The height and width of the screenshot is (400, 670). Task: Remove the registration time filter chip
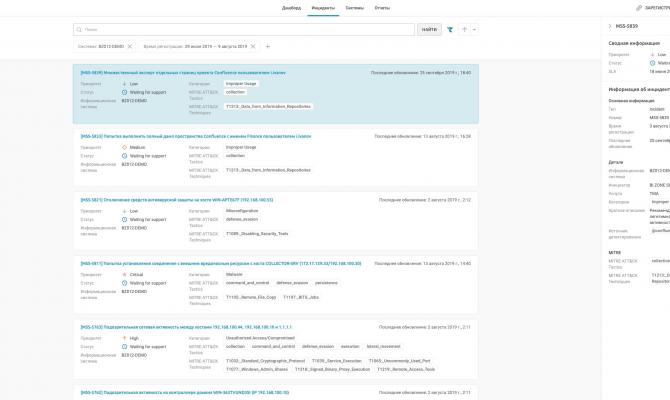tap(253, 46)
